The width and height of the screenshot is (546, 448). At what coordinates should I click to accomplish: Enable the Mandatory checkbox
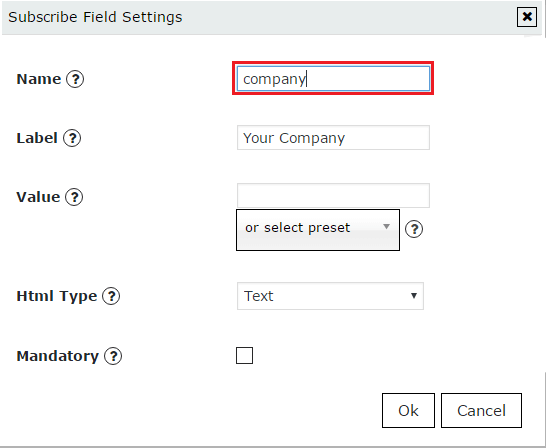(x=244, y=355)
